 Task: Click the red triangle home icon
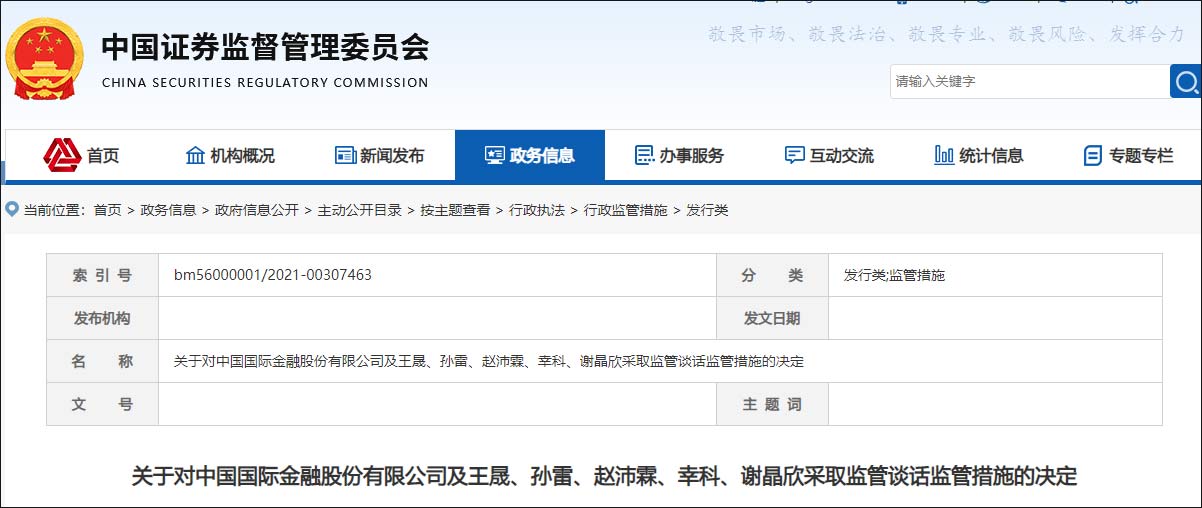coord(62,155)
